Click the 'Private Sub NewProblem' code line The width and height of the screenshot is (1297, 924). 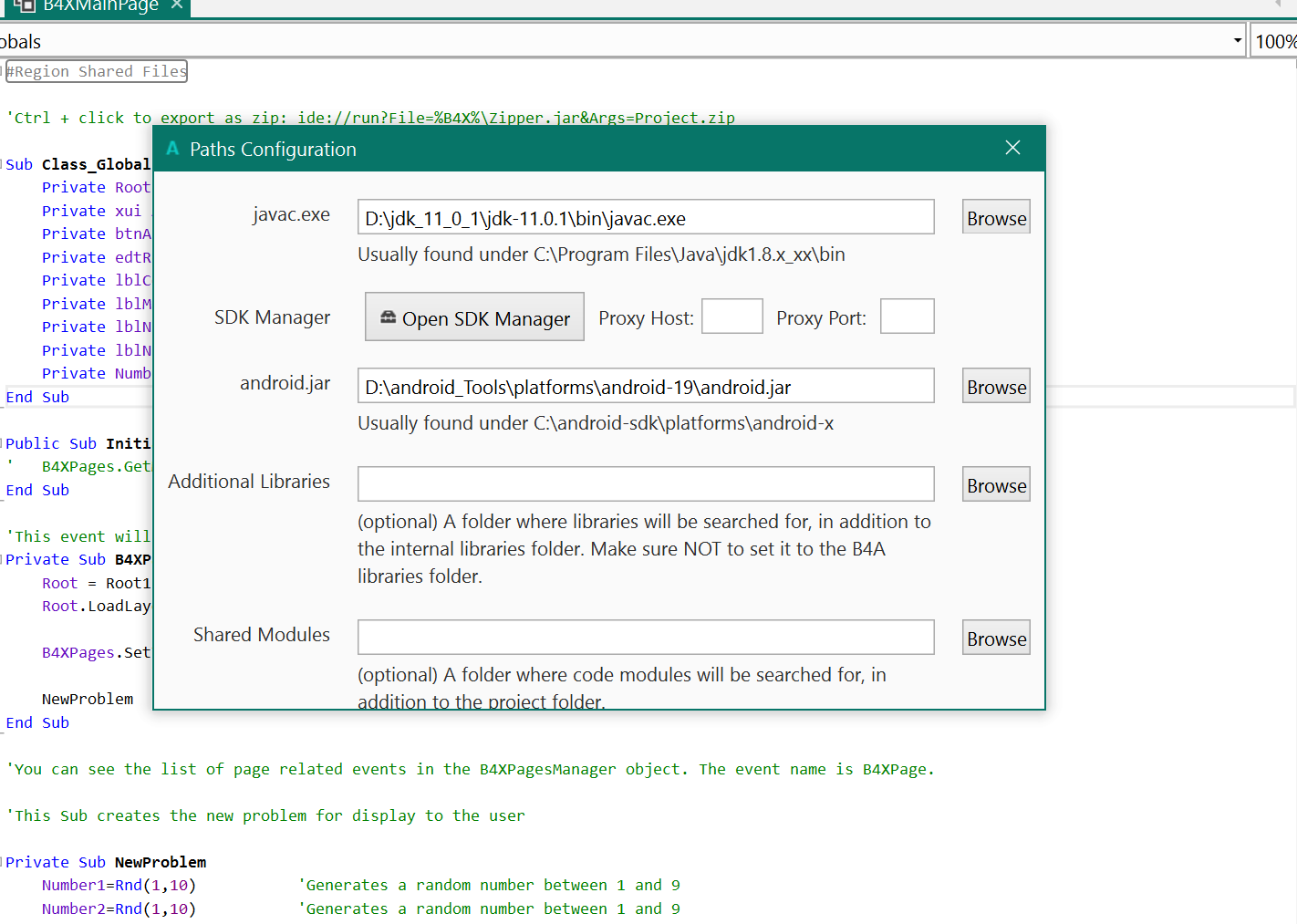(106, 862)
